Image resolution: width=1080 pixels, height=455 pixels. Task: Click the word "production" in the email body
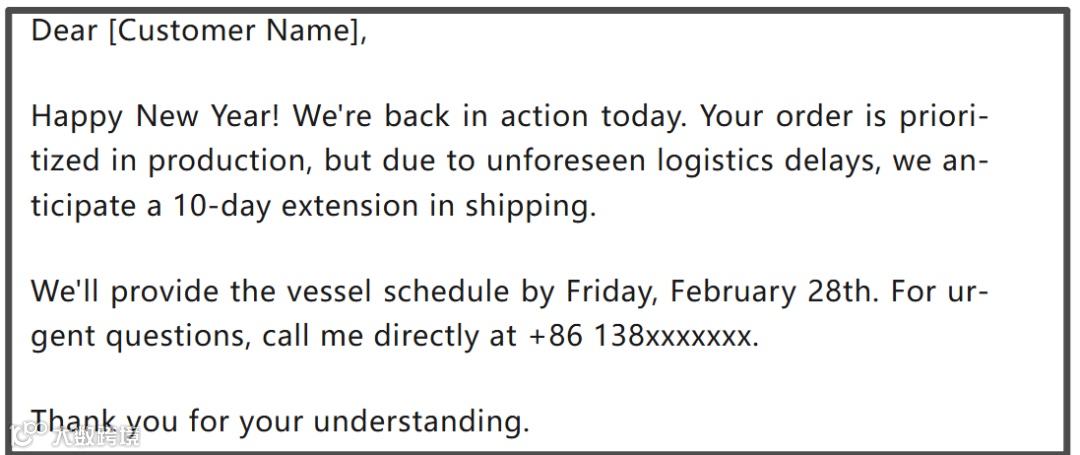click(x=231, y=162)
